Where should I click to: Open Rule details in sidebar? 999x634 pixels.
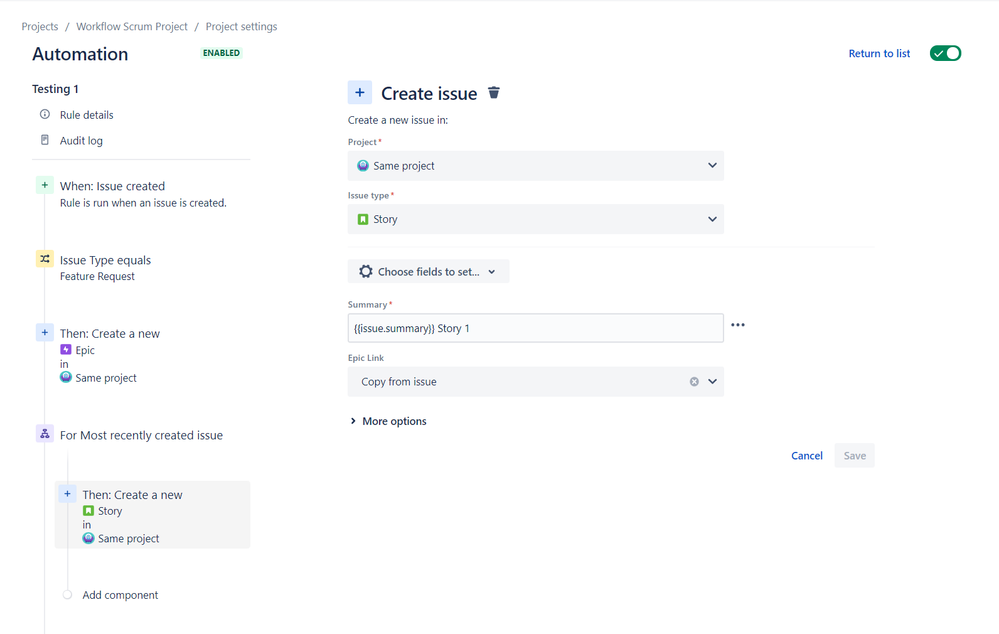[x=87, y=115]
